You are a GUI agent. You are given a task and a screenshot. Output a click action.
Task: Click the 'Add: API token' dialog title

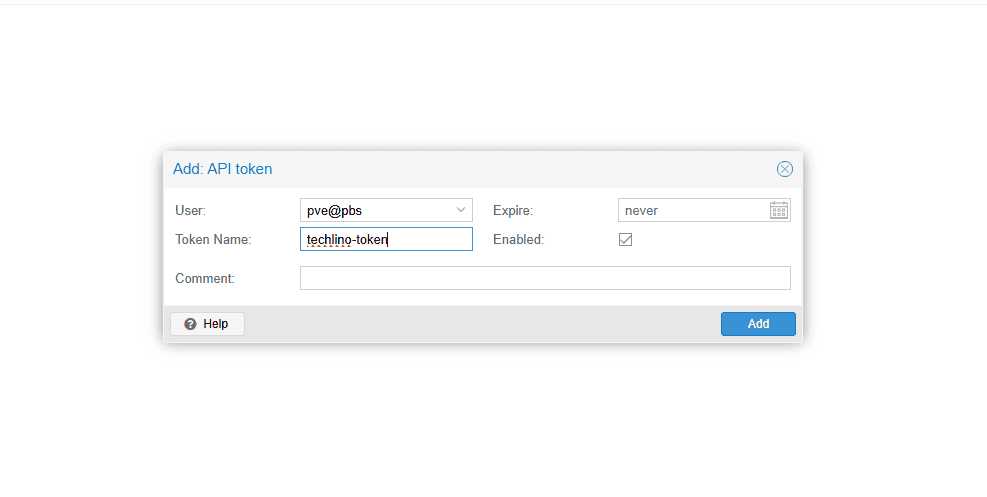pyautogui.click(x=222, y=169)
